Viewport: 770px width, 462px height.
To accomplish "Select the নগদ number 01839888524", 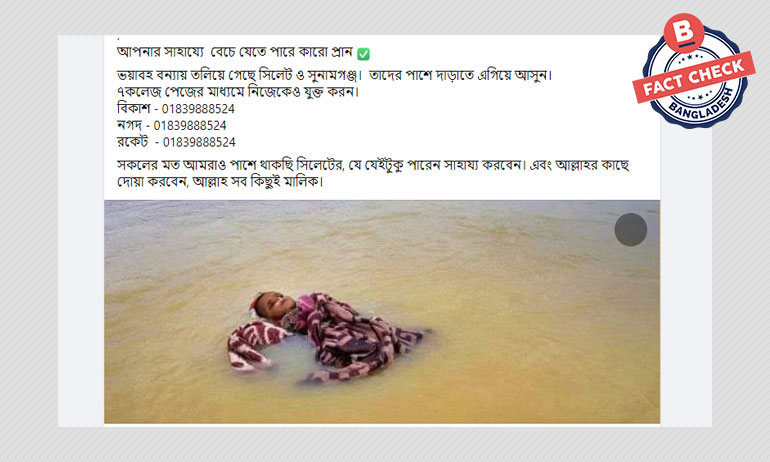I will pyautogui.click(x=190, y=126).
